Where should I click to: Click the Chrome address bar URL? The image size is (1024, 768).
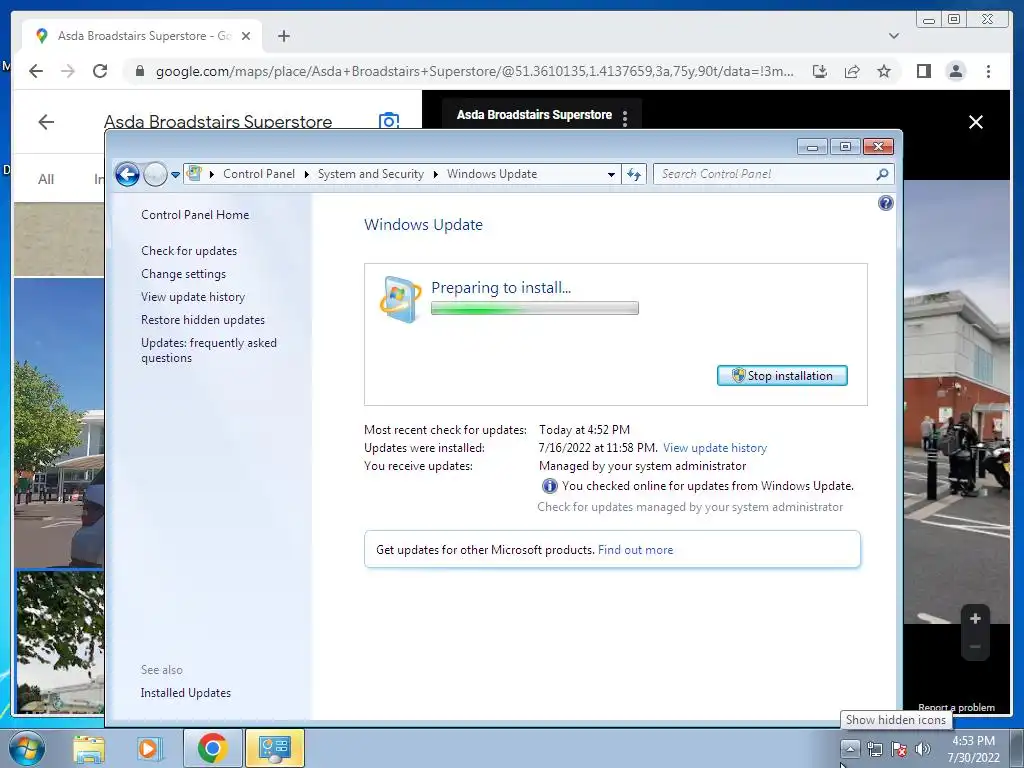pyautogui.click(x=475, y=71)
